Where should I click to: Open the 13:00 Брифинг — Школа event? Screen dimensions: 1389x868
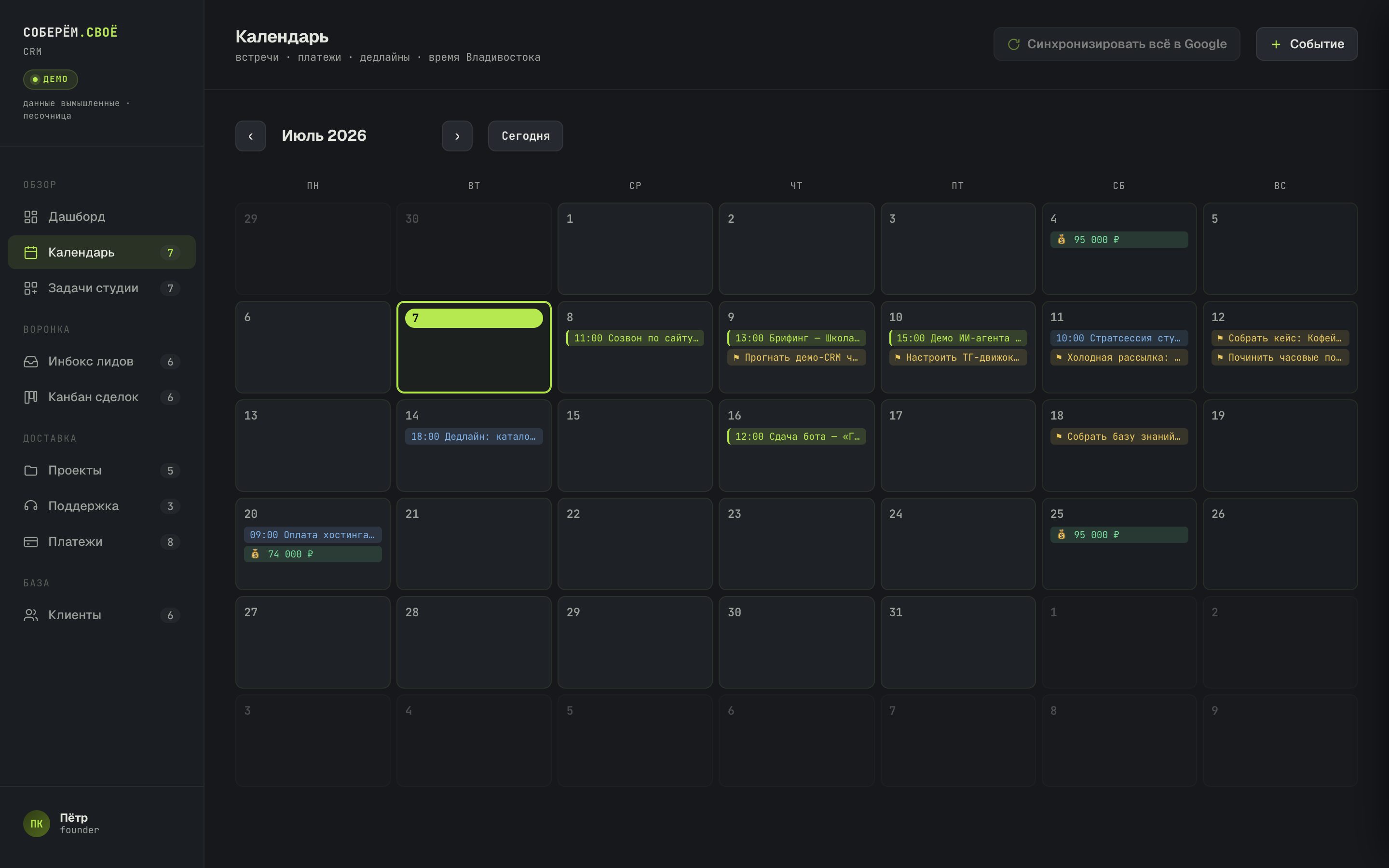tap(796, 338)
